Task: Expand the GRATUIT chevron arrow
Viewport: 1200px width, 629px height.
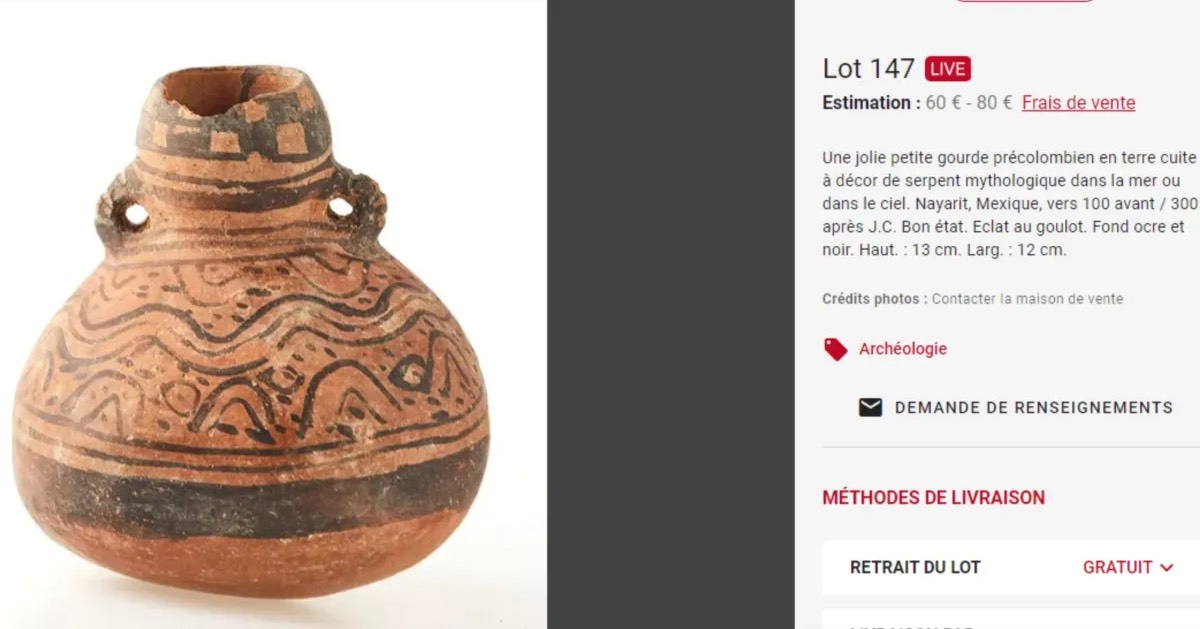Action: (1166, 567)
